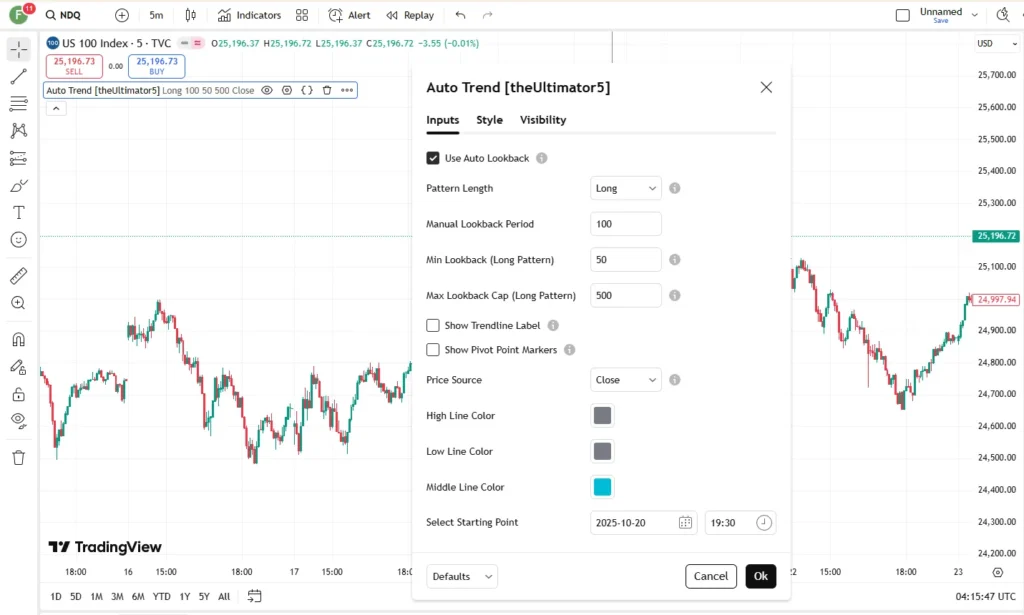The image size is (1024, 615).
Task: Delete the Auto Trend indicator from legend
Action: click(327, 90)
